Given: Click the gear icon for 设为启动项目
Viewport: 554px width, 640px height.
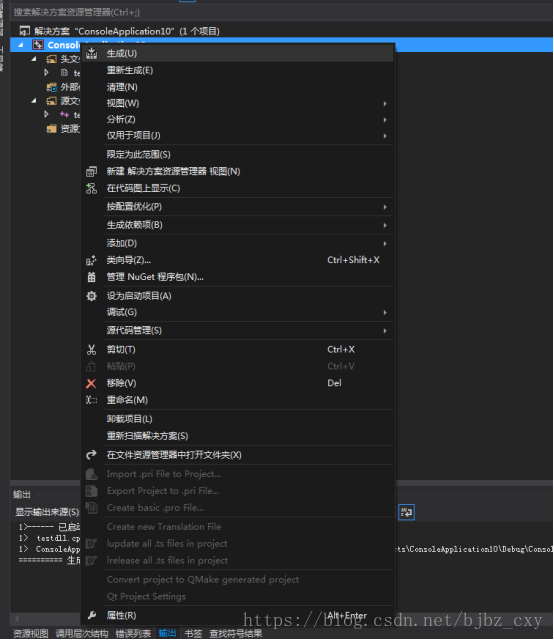Looking at the screenshot, I should pyautogui.click(x=91, y=296).
